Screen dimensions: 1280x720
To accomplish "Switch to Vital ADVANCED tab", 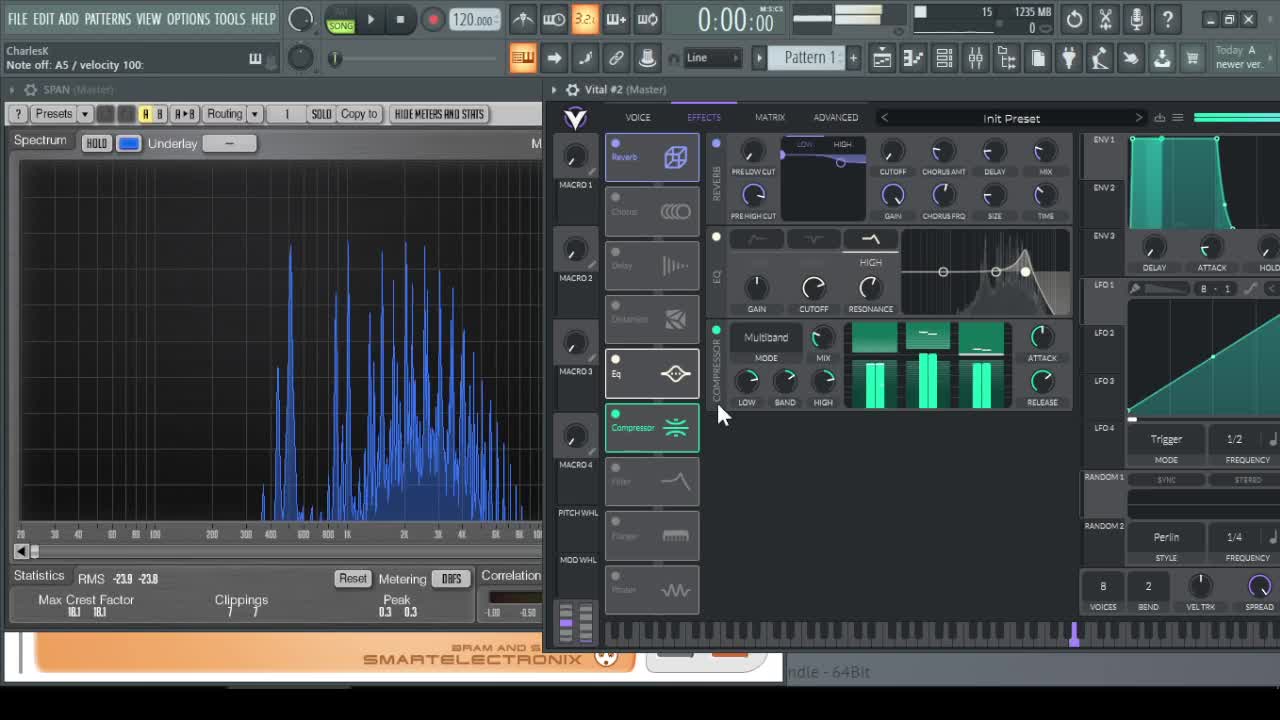I will coord(836,118).
